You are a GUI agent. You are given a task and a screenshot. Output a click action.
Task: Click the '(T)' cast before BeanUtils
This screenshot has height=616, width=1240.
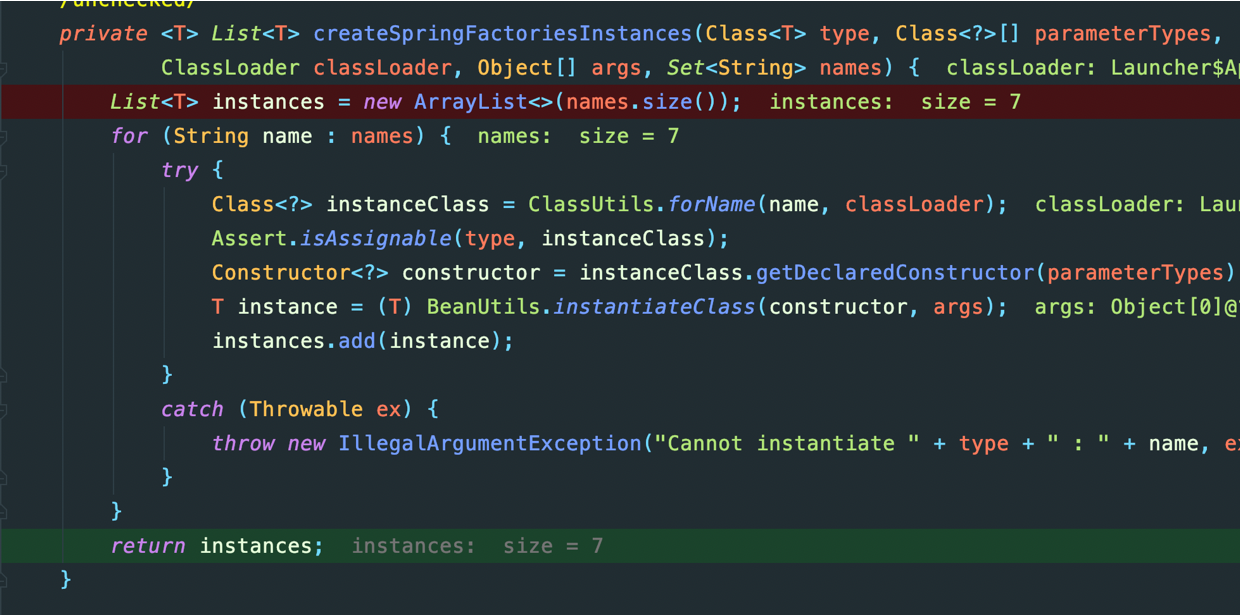point(395,306)
